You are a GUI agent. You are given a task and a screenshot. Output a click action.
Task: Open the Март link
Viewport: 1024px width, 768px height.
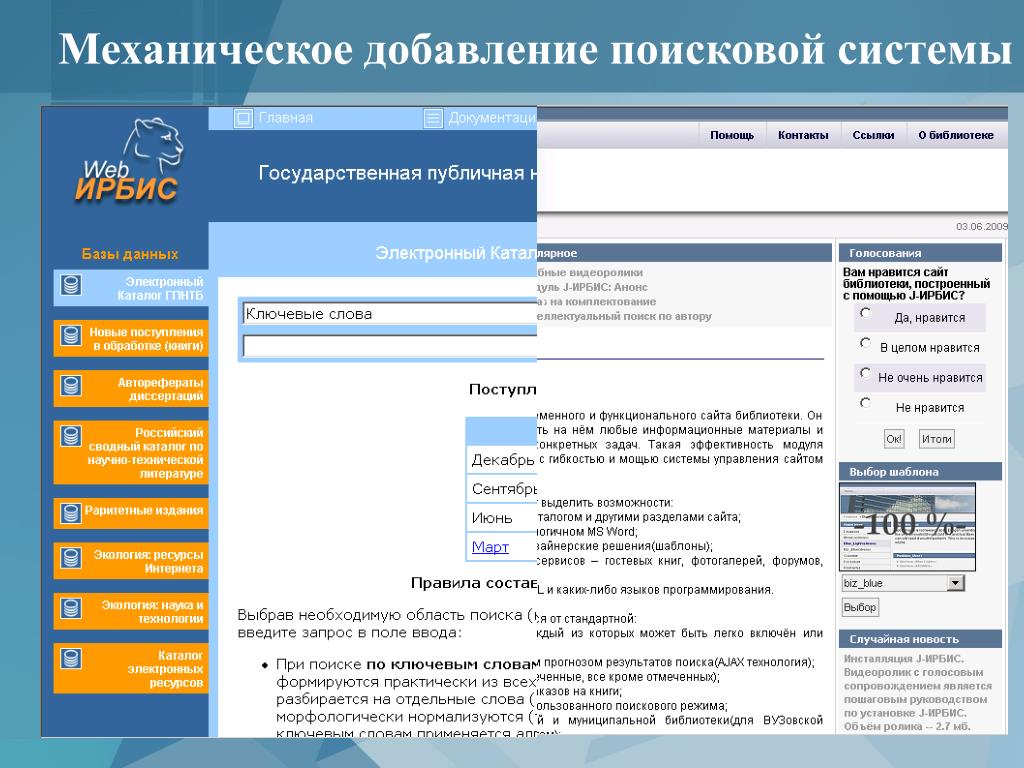[x=490, y=547]
